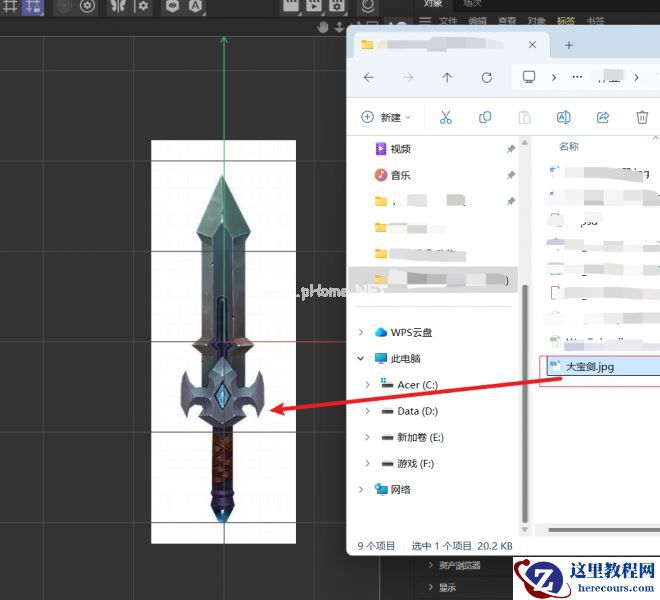
Task: Expand the 资产浏览器 panel section
Action: [431, 565]
